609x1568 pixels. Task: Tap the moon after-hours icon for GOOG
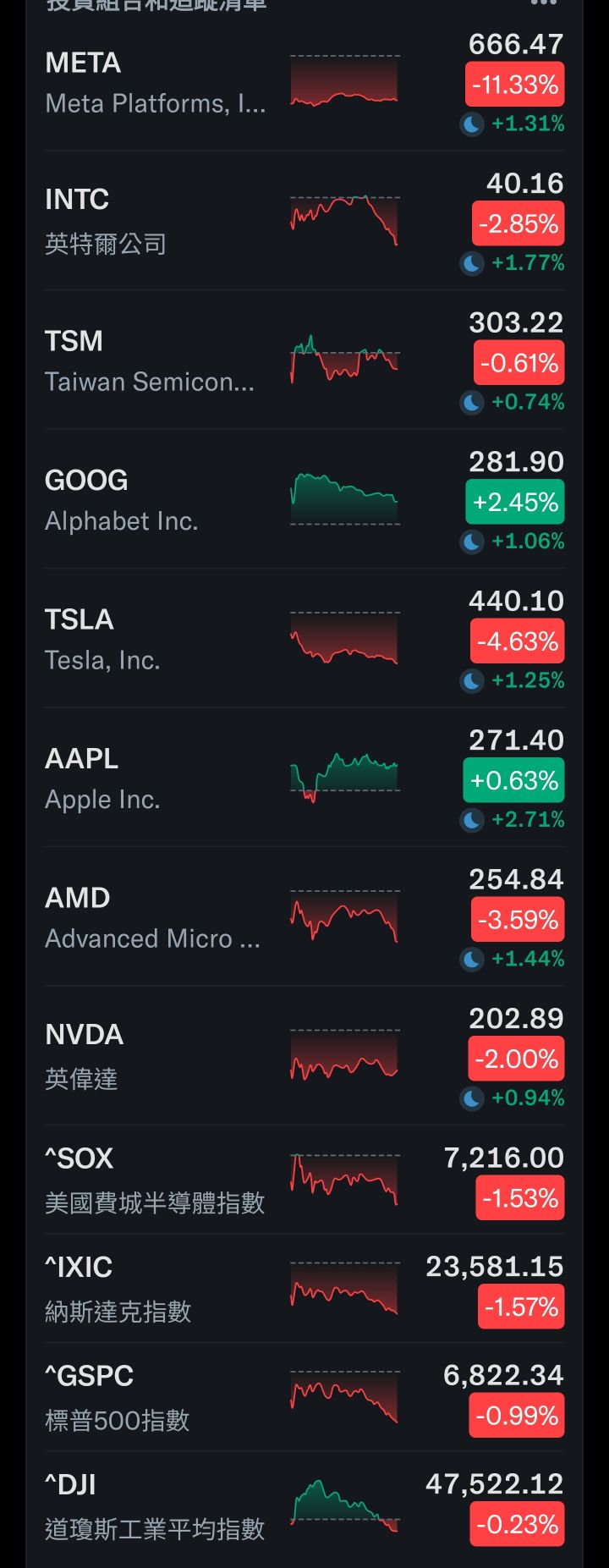(x=472, y=542)
